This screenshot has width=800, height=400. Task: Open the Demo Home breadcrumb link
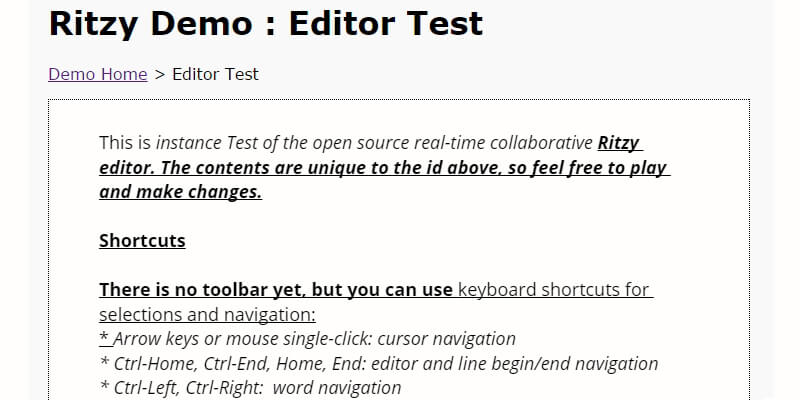pos(97,74)
